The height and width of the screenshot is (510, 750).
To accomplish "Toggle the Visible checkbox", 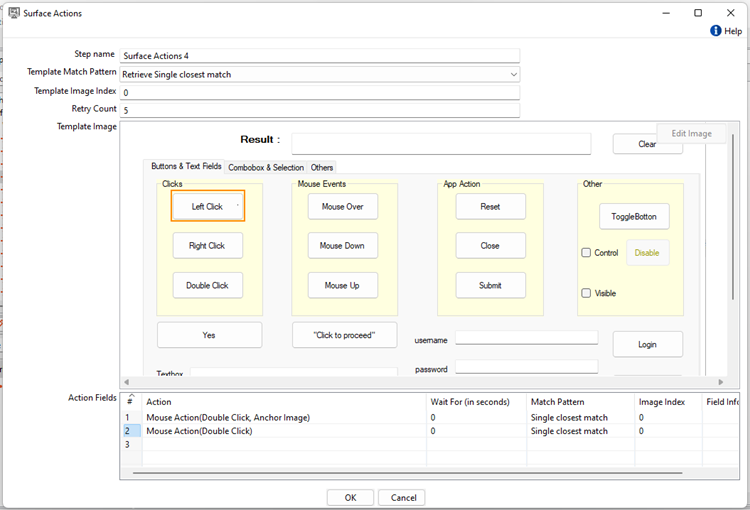I will pos(587,293).
